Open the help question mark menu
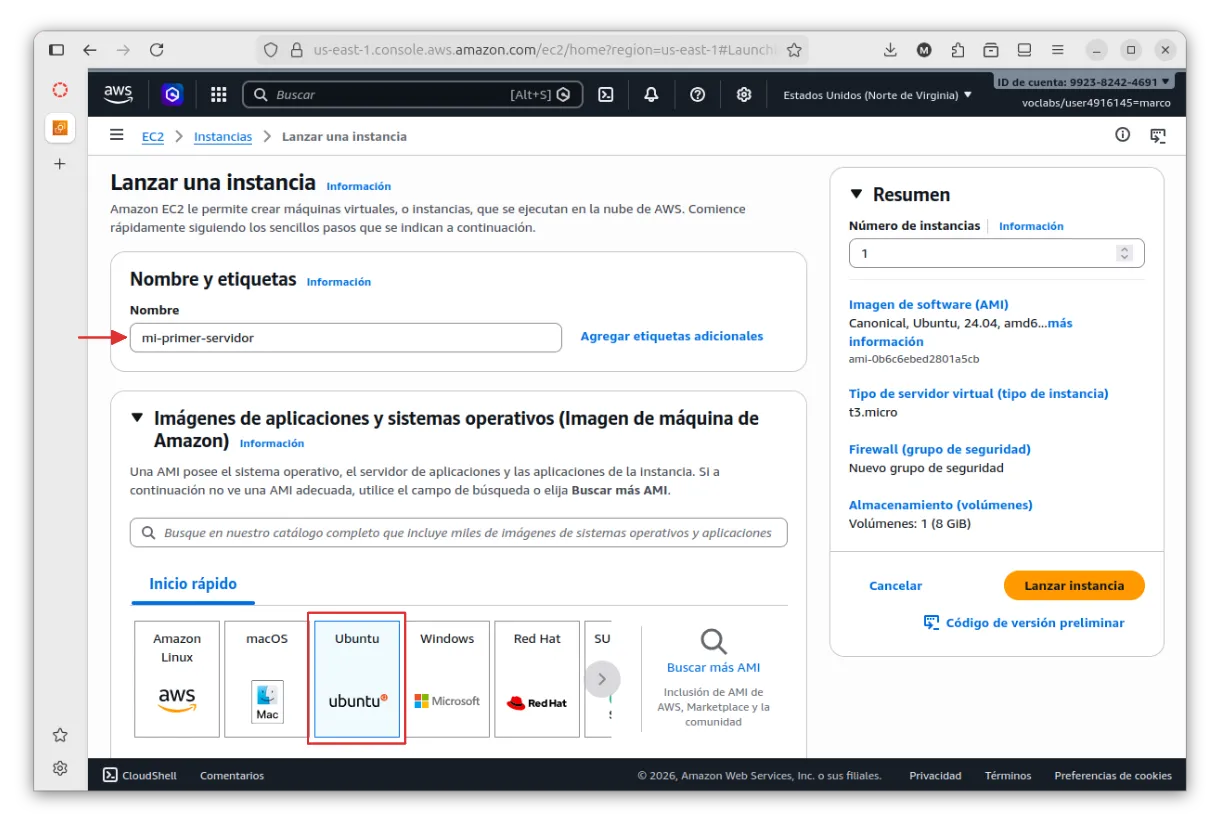The height and width of the screenshot is (827, 1220). pyautogui.click(x=698, y=95)
